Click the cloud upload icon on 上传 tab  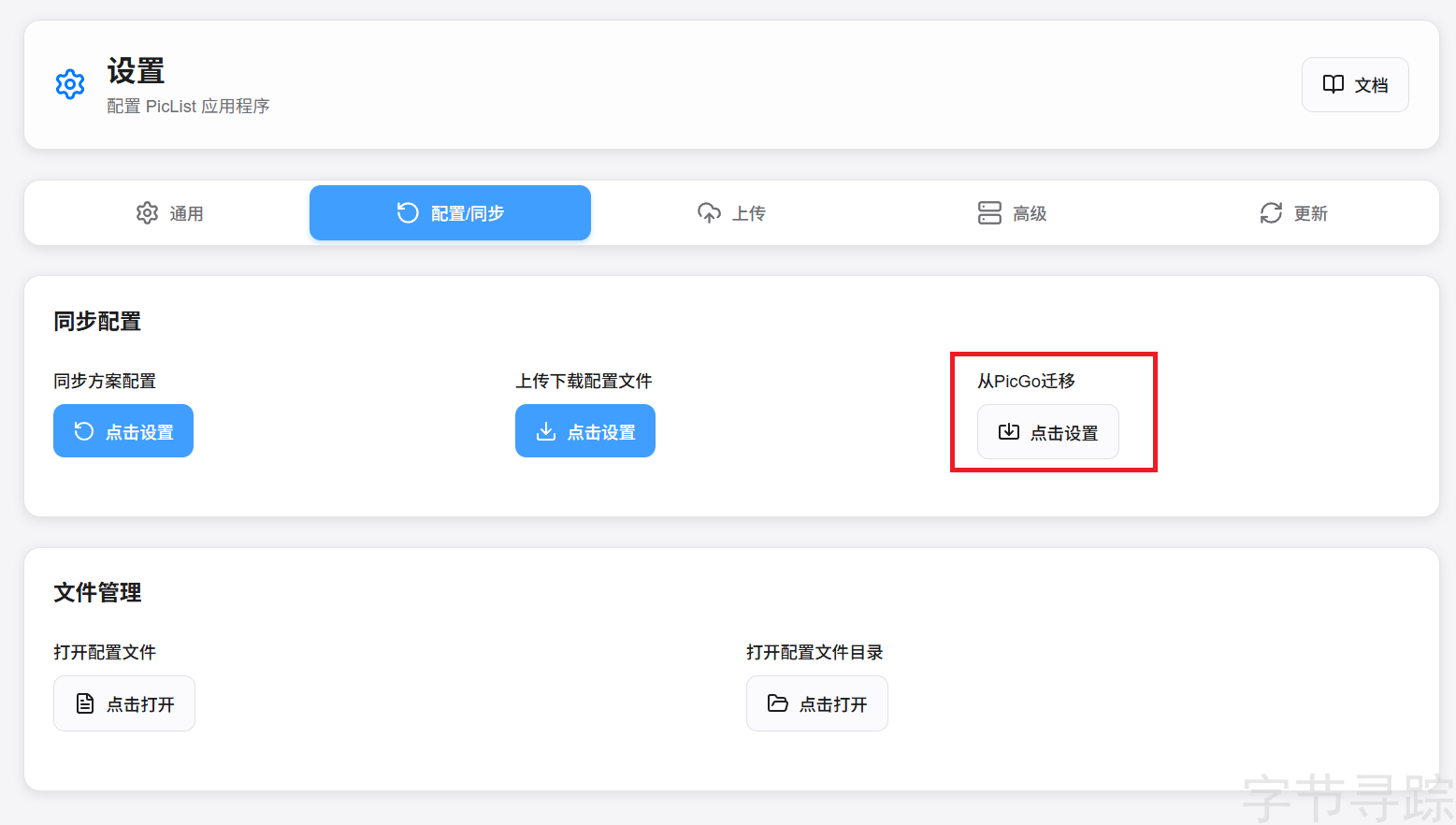pos(709,213)
